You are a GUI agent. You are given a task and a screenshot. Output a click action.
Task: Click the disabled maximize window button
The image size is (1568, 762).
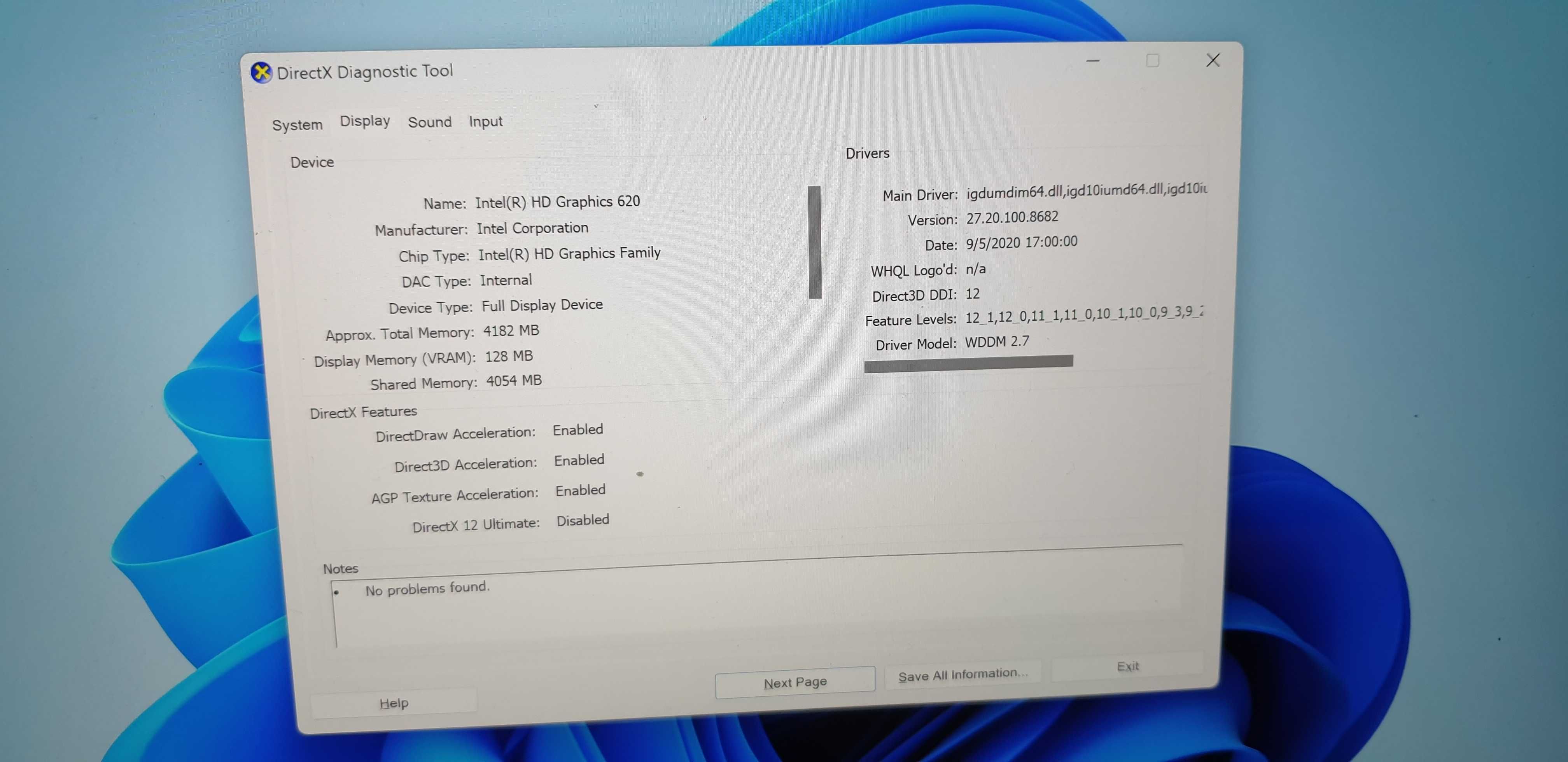tap(1152, 60)
